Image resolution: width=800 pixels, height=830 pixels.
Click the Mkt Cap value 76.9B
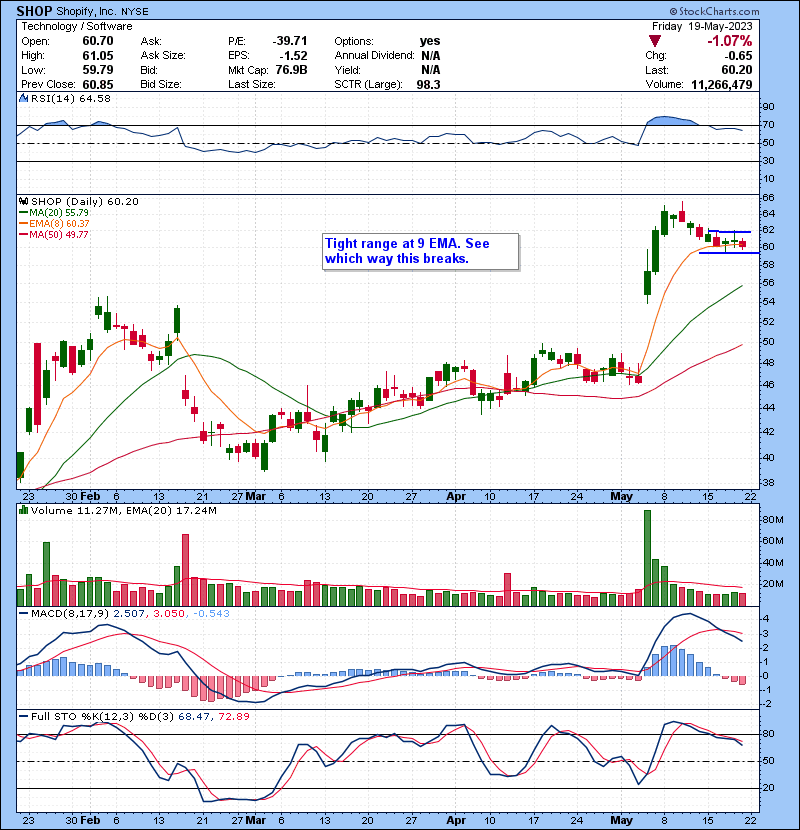[291, 70]
